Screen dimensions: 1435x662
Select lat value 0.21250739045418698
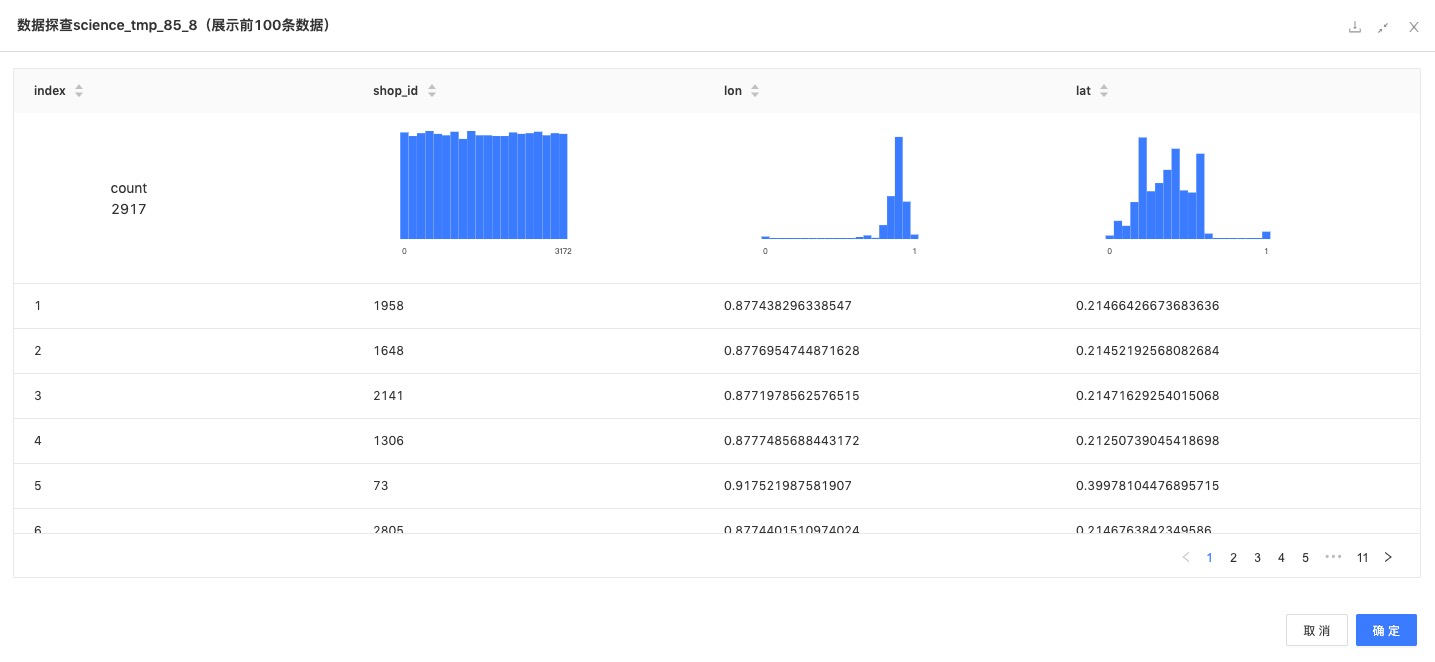click(1148, 441)
